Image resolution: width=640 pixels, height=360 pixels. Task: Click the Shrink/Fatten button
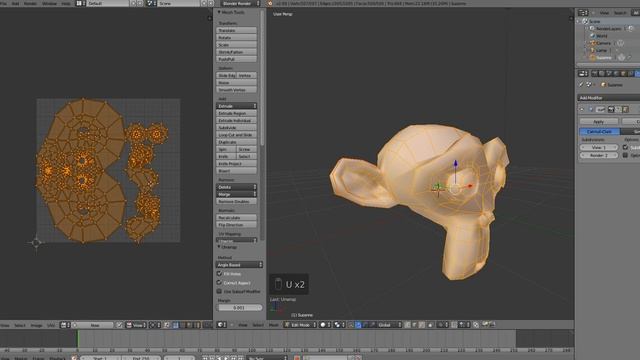coord(236,52)
